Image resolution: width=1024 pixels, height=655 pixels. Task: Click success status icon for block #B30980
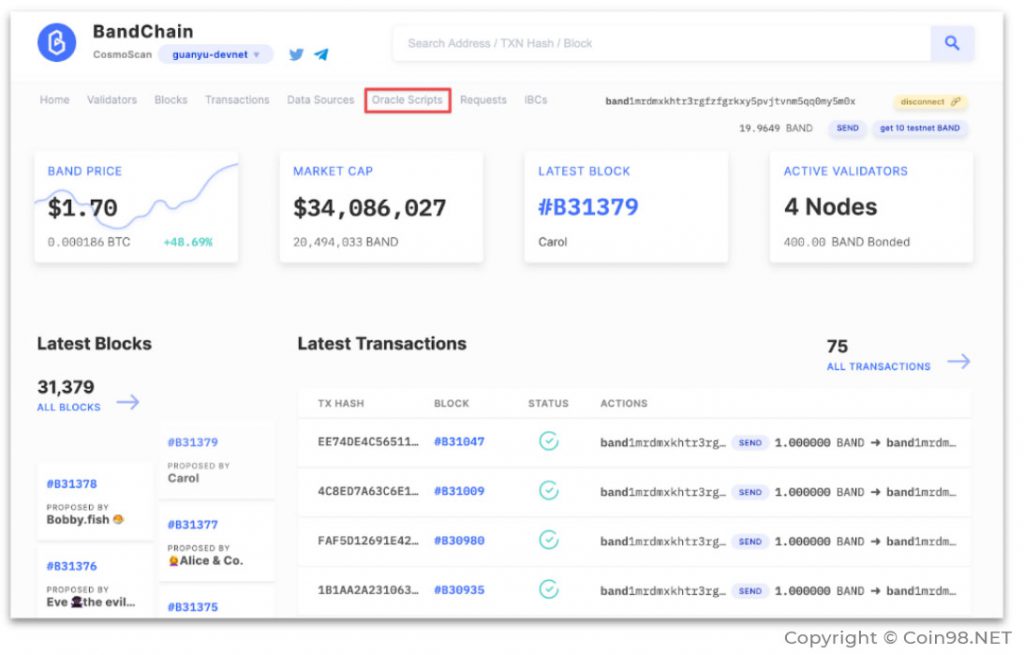(549, 540)
